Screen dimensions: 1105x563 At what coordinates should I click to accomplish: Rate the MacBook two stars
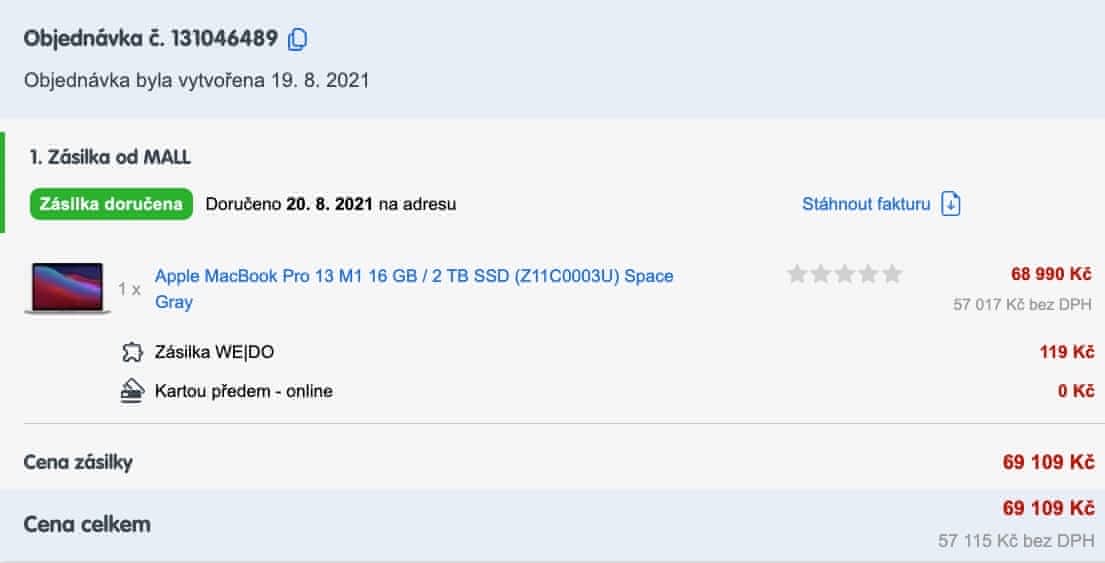821,274
